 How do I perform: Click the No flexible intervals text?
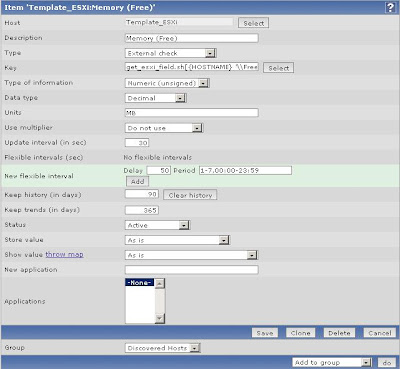(x=157, y=157)
